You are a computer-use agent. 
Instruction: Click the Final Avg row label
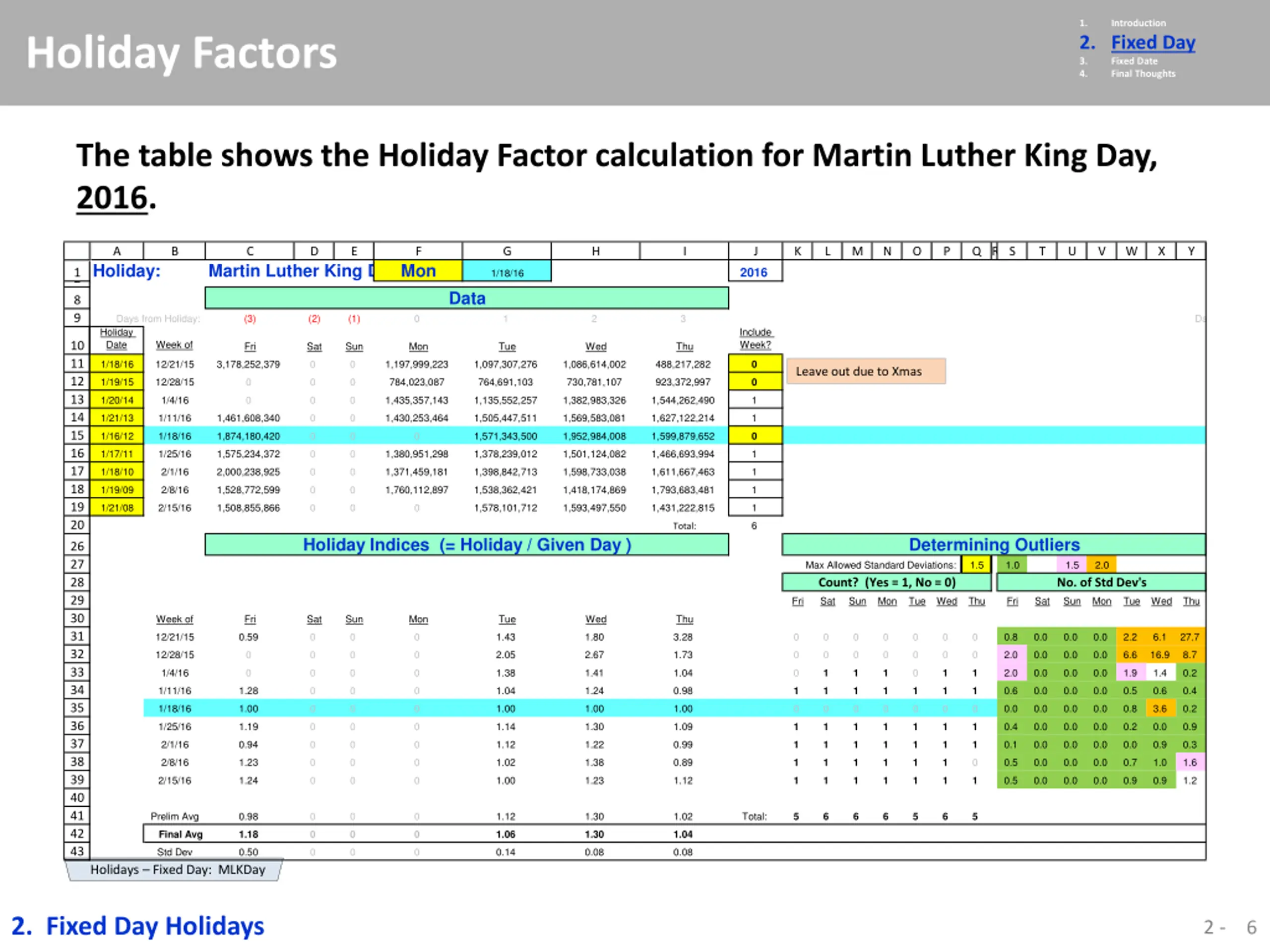180,834
